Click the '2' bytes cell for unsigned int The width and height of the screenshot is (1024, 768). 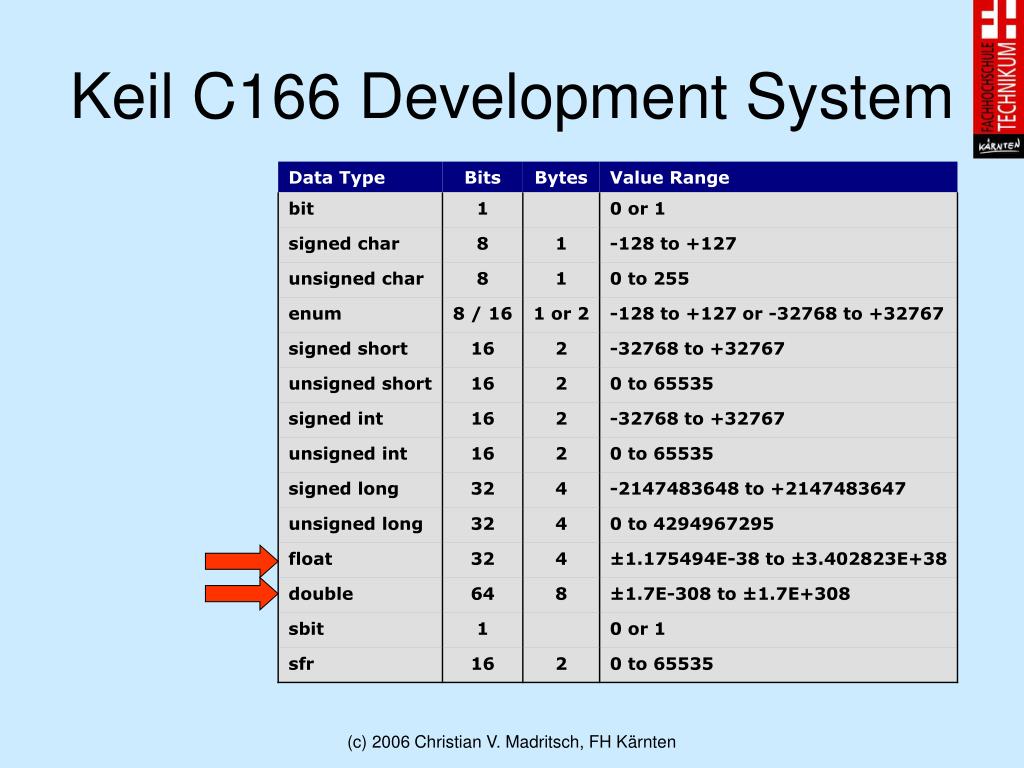tap(561, 454)
